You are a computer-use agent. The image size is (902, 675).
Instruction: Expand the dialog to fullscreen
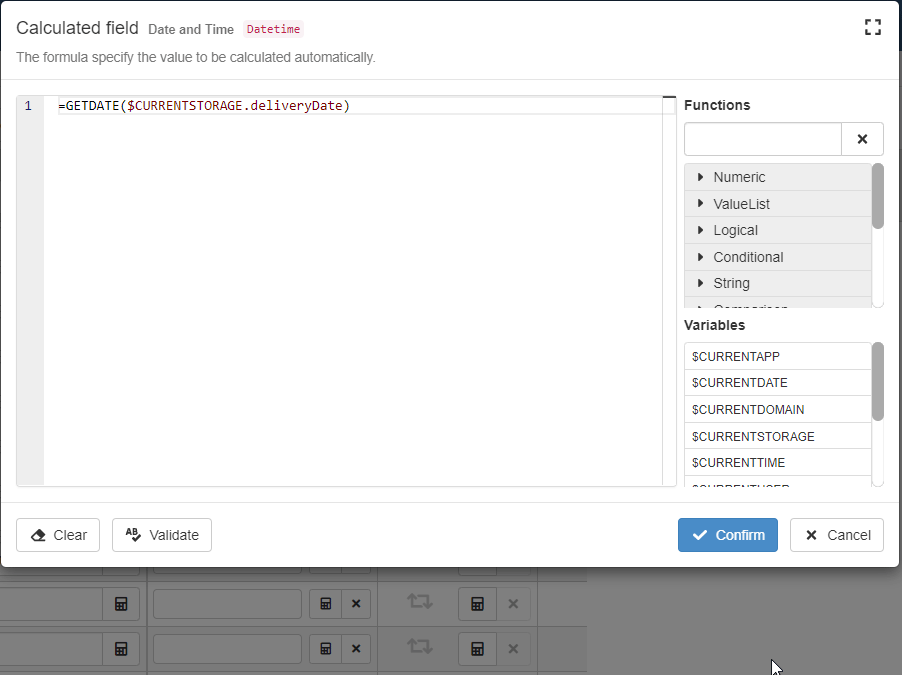pyautogui.click(x=873, y=28)
